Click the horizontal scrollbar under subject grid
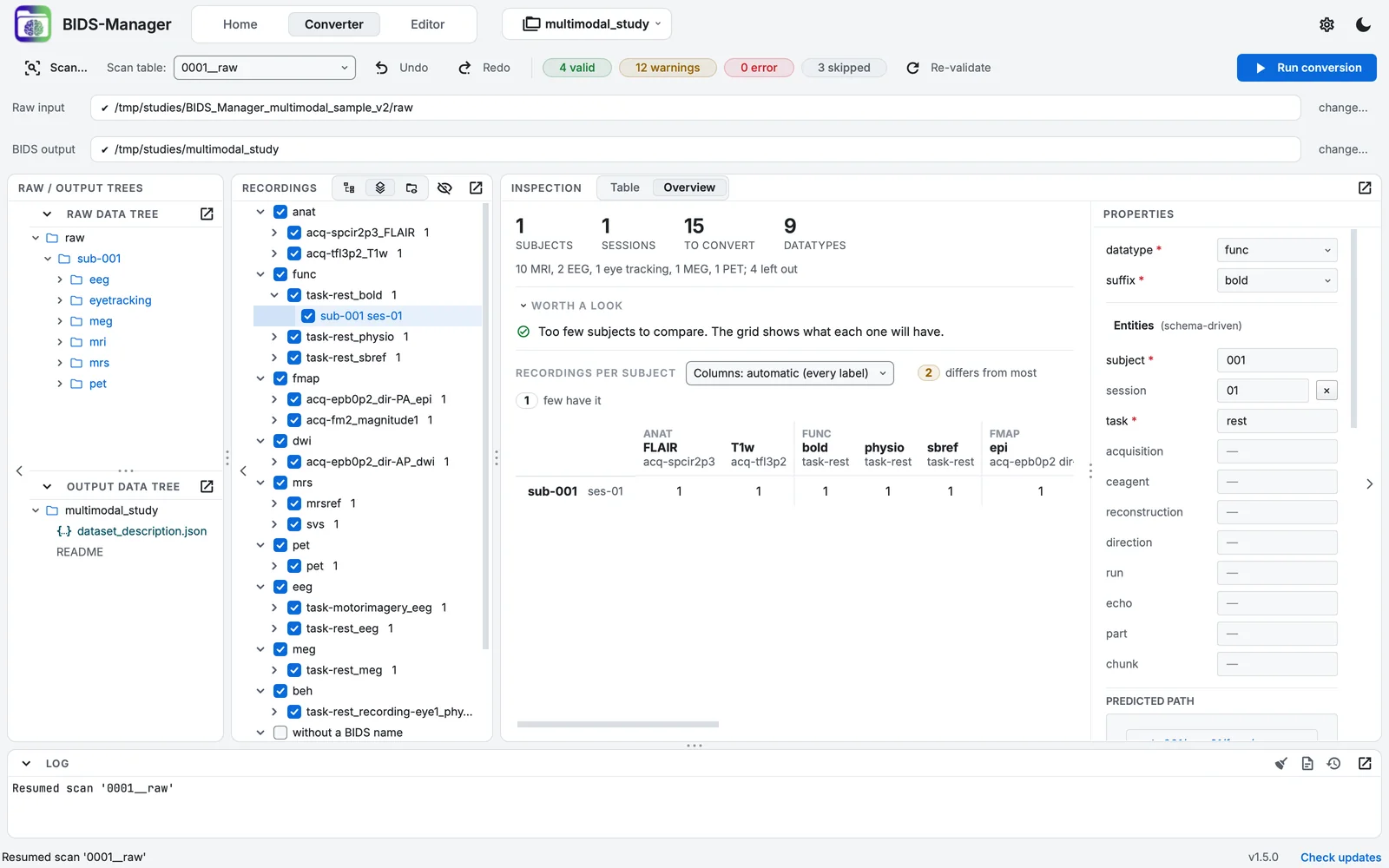 click(x=618, y=724)
